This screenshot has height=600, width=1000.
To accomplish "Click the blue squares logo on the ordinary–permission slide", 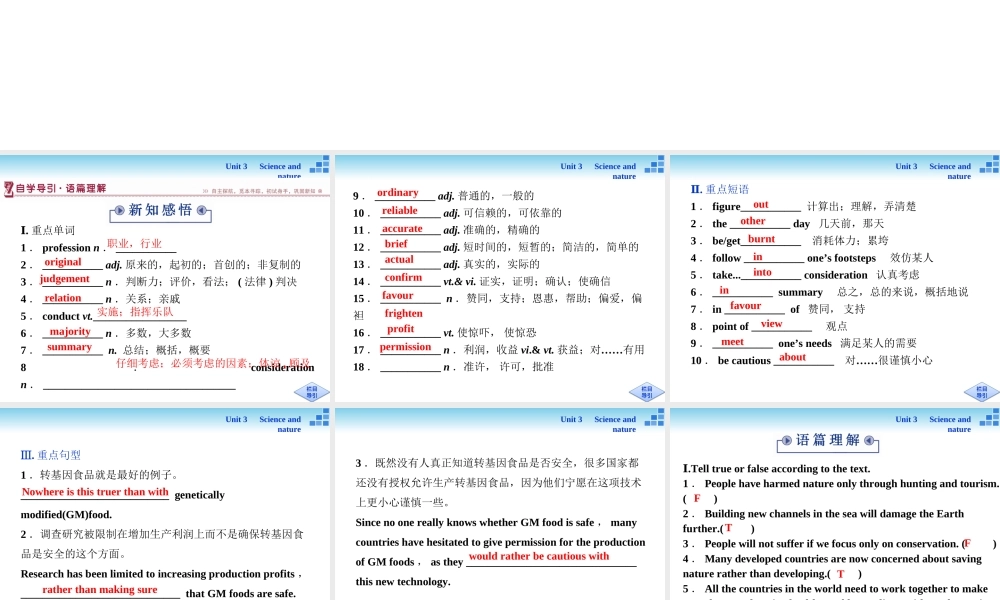I will [x=654, y=165].
